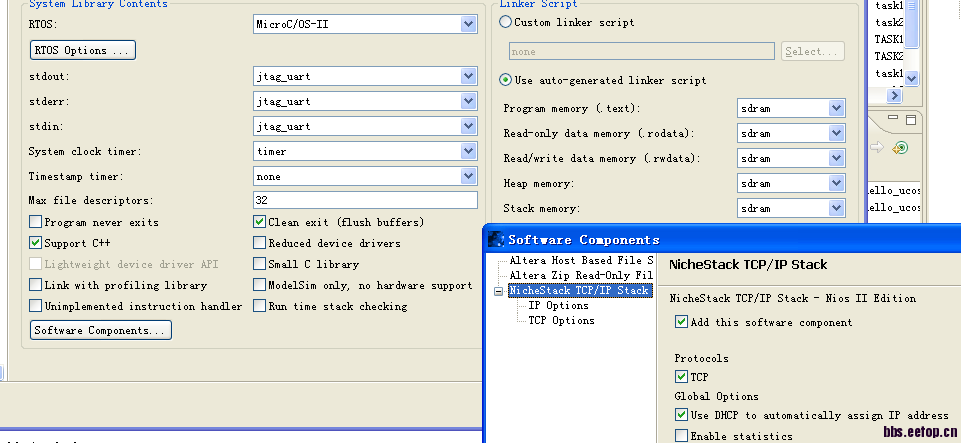961x443 pixels.
Task: Click the green target icon in right panel
Action: point(900,148)
